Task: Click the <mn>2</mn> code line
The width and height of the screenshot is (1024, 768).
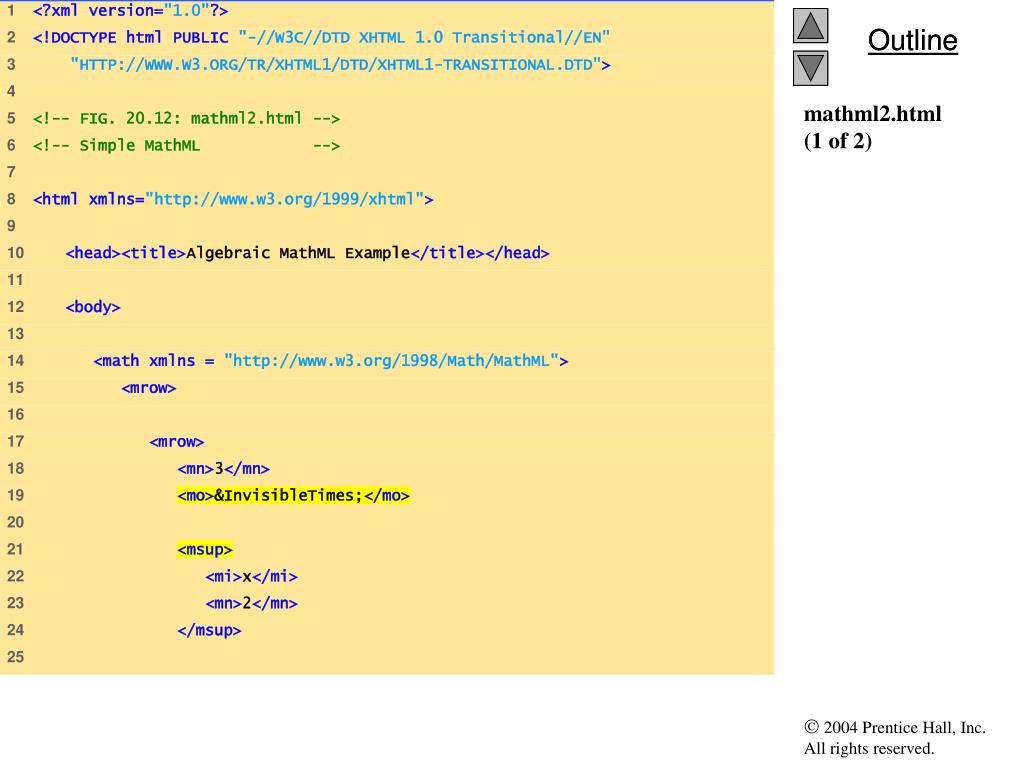Action: click(251, 603)
